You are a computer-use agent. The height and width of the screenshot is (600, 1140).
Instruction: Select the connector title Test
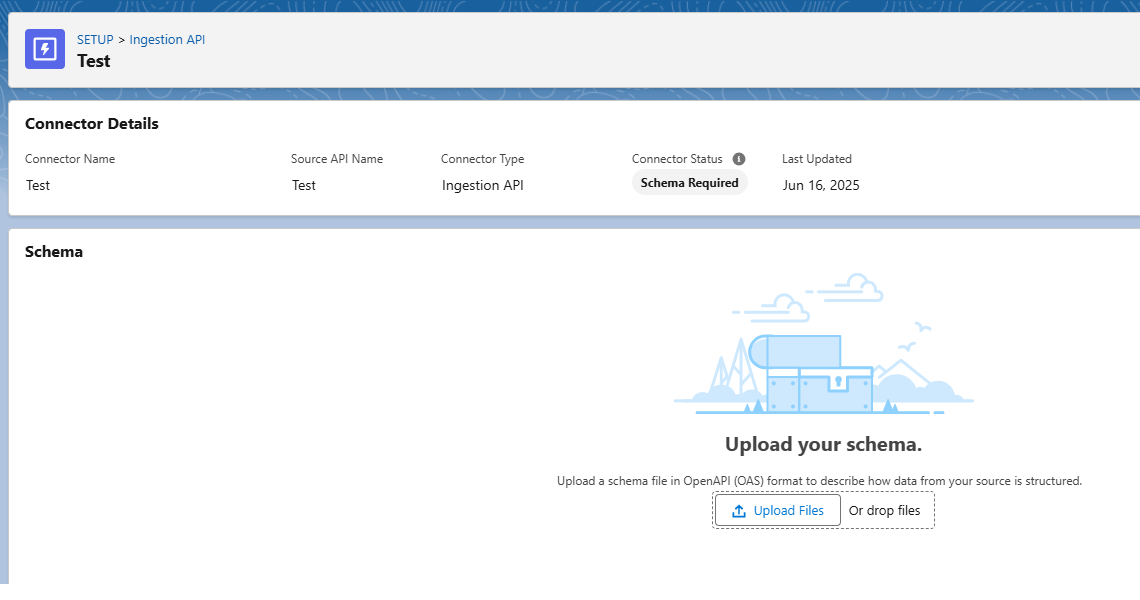94,61
